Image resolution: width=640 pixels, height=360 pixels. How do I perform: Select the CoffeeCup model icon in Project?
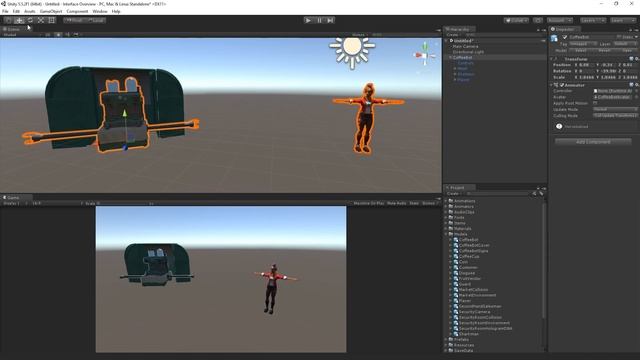coord(456,256)
